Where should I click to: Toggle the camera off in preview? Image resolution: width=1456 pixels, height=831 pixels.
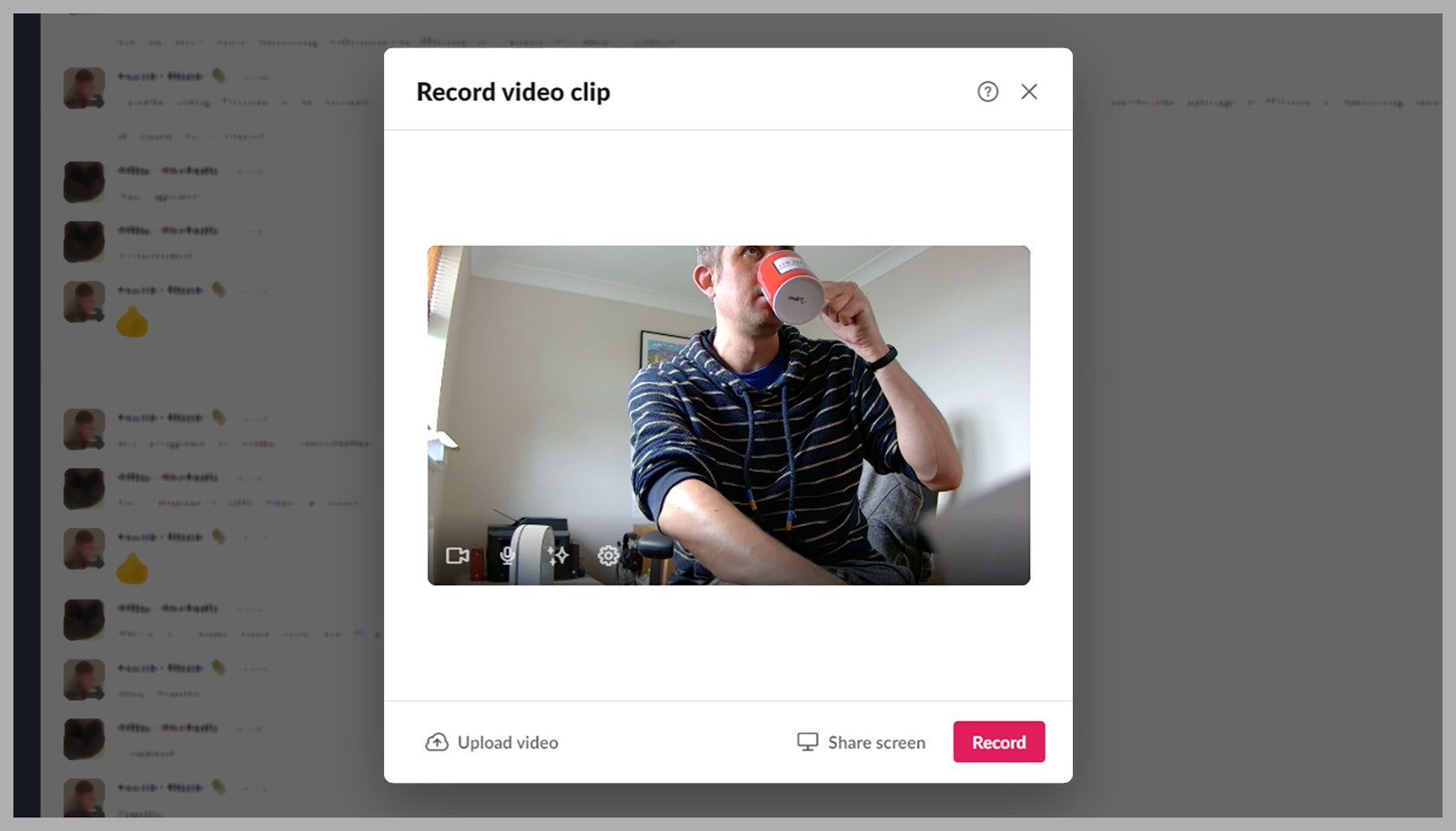point(457,555)
